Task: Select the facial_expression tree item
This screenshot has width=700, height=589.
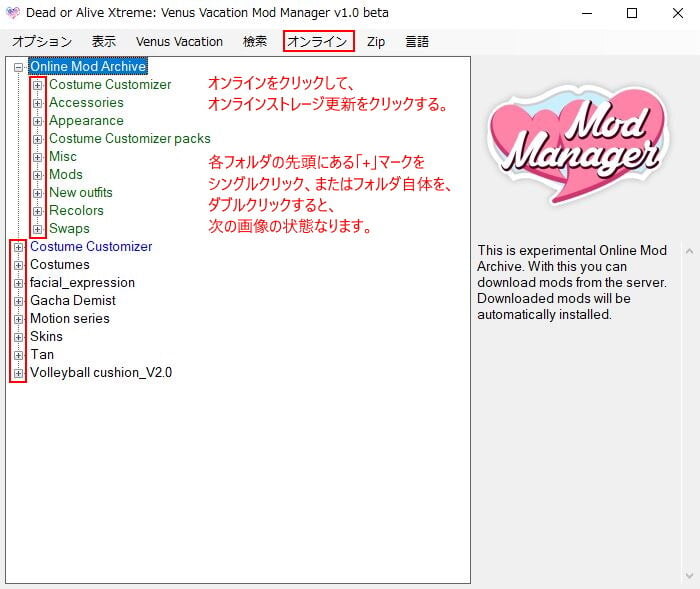Action: click(x=82, y=283)
